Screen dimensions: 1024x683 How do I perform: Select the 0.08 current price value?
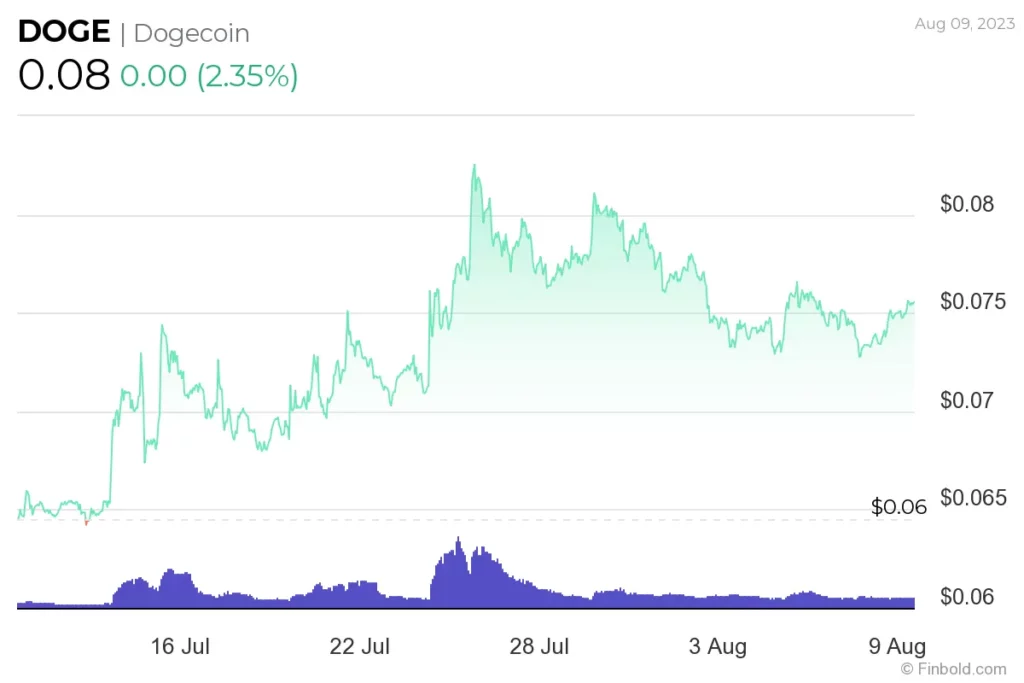(64, 74)
